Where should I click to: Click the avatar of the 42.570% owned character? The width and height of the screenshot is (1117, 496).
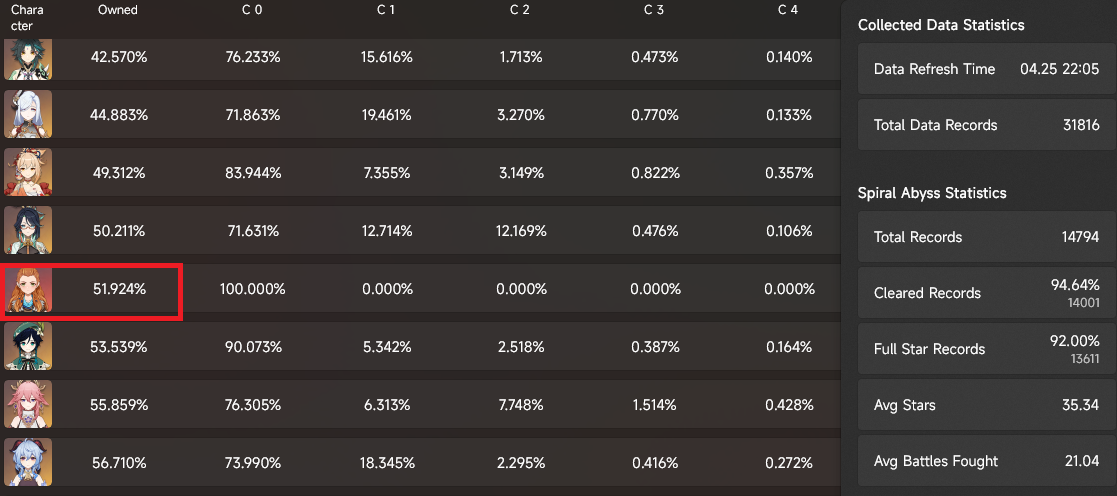tap(28, 58)
